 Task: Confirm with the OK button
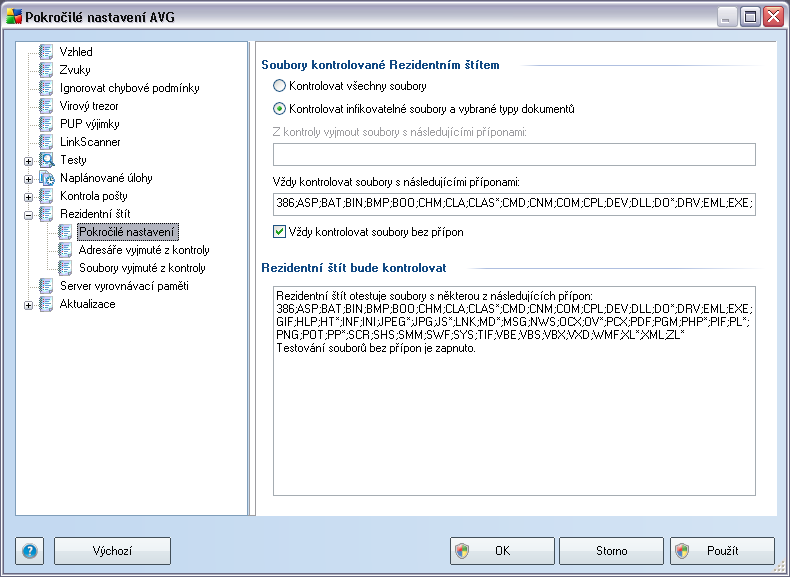502,551
